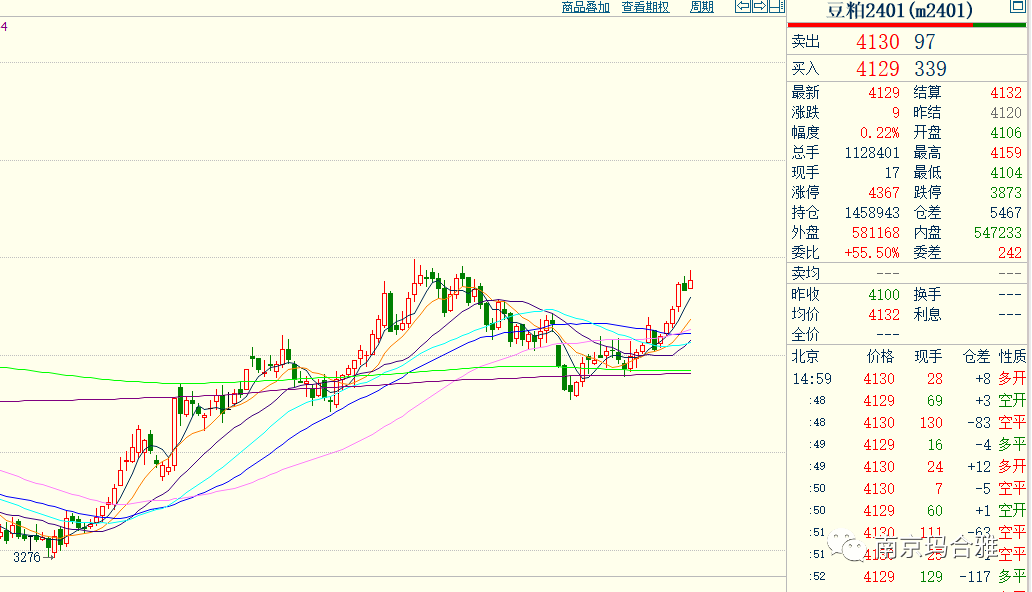Click the 内盘 value 547233
The width and height of the screenshot is (1032, 592).
coord(998,232)
